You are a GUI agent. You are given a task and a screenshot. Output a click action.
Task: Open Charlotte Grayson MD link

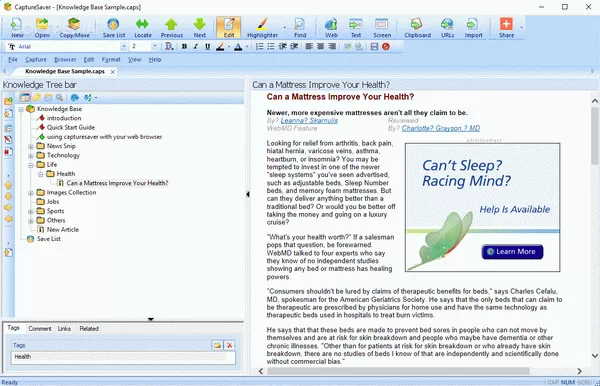(x=440, y=129)
